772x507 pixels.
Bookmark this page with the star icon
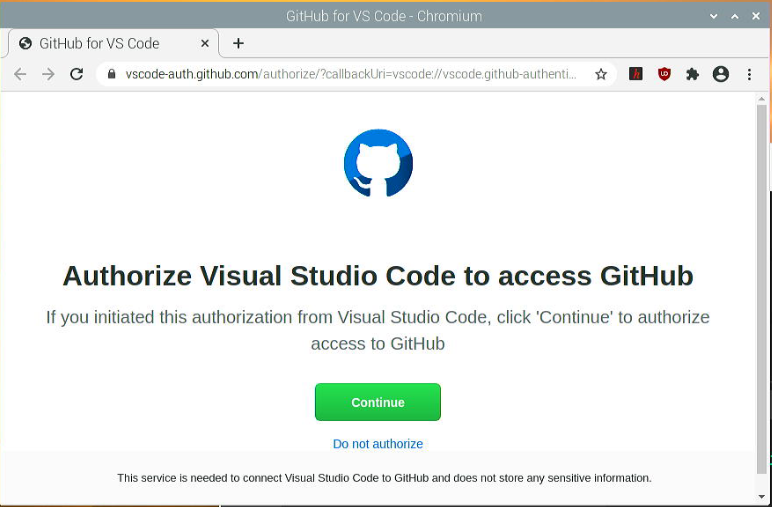(x=601, y=74)
